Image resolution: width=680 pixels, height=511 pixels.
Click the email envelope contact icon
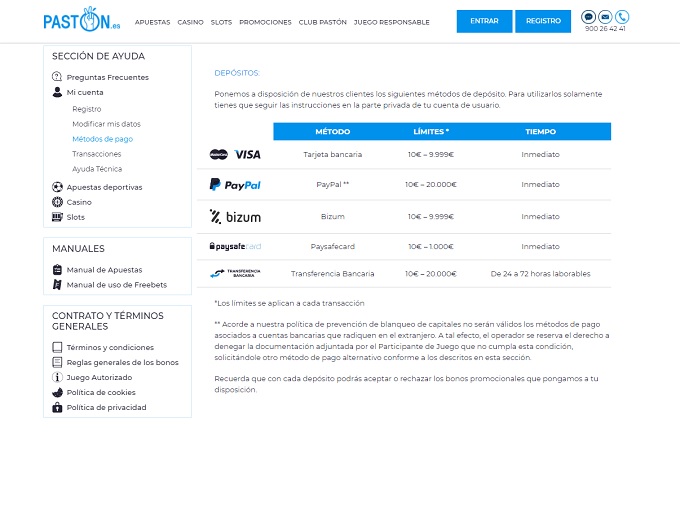[x=605, y=17]
